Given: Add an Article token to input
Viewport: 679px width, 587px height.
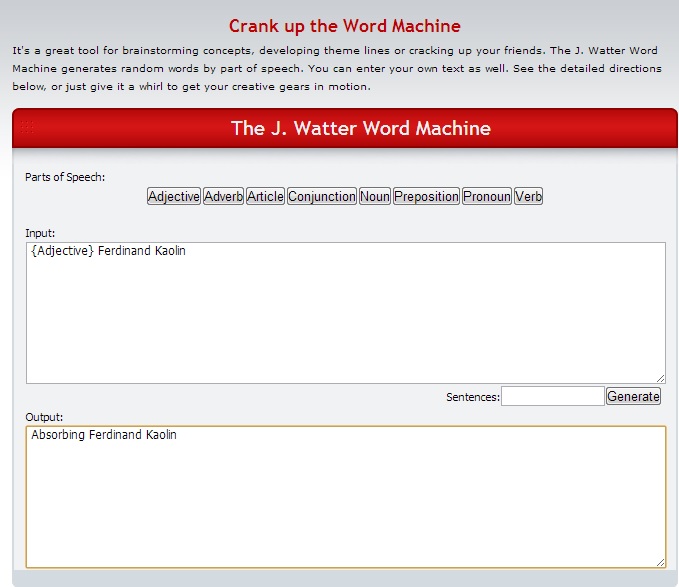Looking at the screenshot, I should tap(265, 197).
